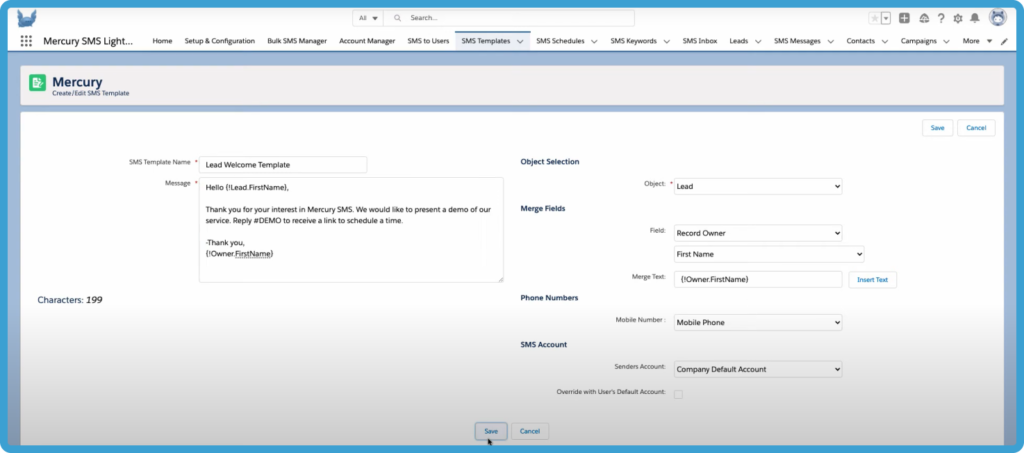This screenshot has width=1024, height=453.
Task: Open the SMS Schedules tab
Action: coord(560,40)
